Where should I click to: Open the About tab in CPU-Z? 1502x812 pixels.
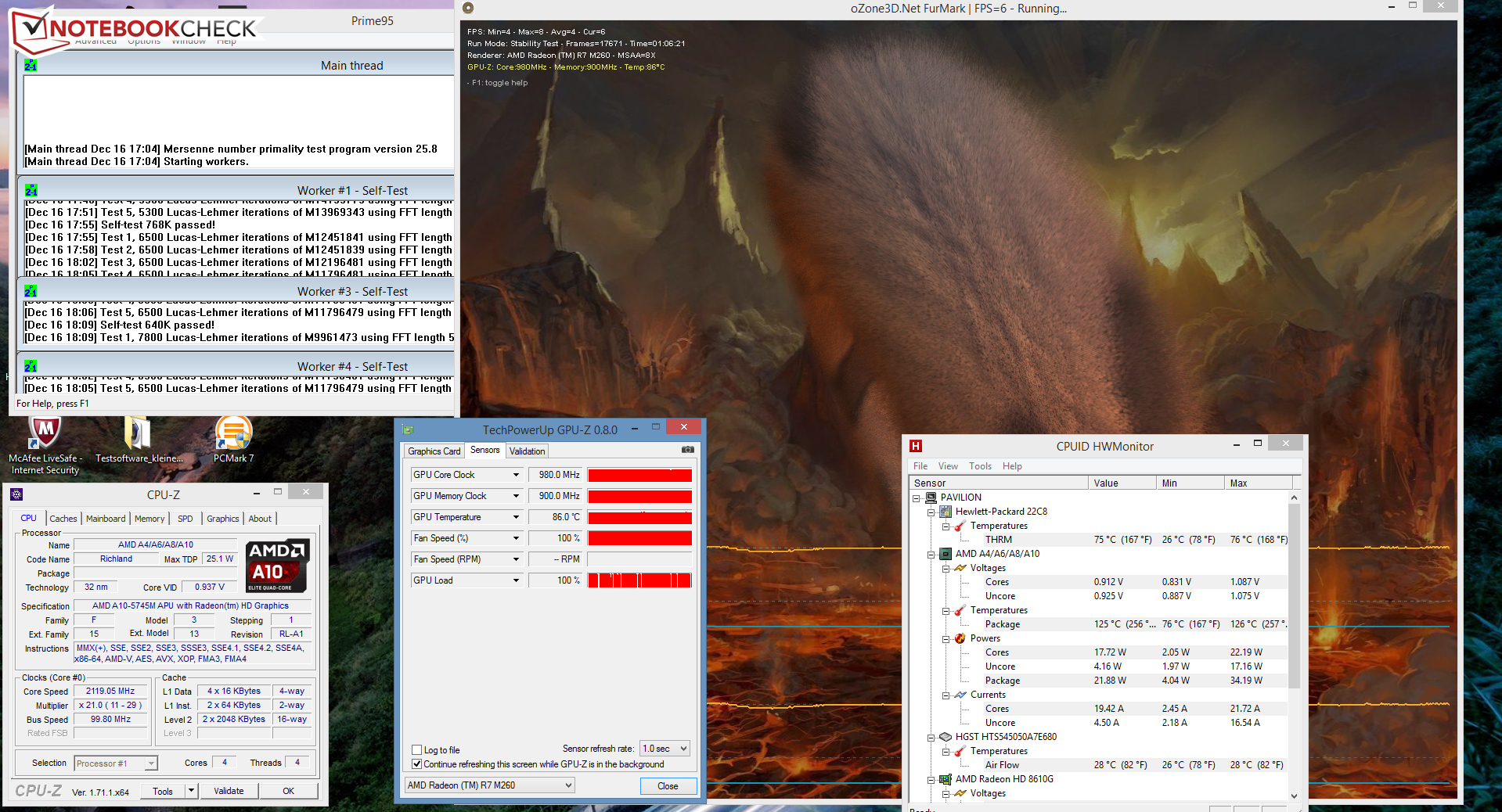260,519
